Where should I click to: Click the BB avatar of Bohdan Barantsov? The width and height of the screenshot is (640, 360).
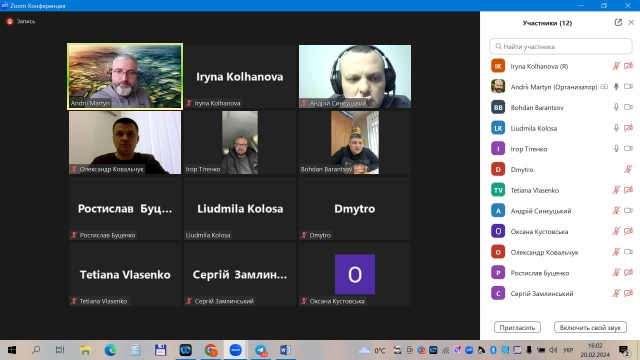498,107
